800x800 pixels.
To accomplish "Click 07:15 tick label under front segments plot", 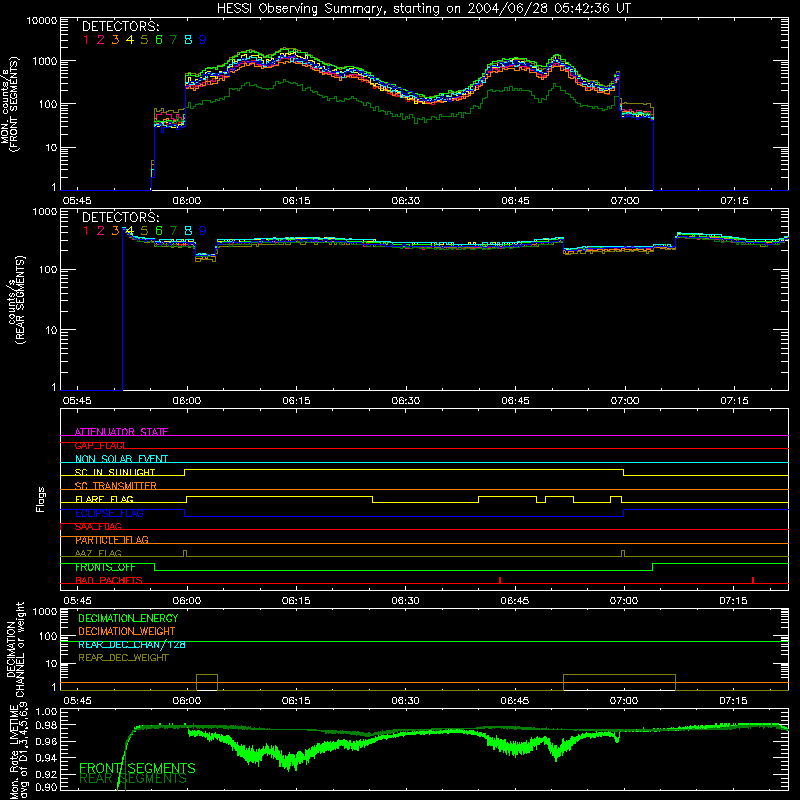I will click(734, 201).
